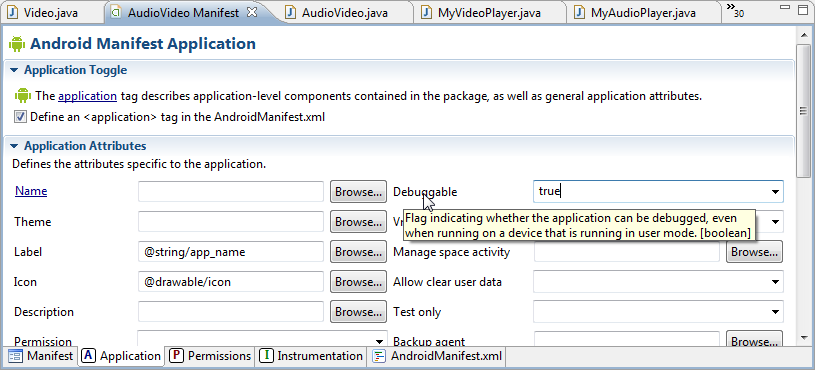Open the Test only dropdown
The image size is (815, 370).
pos(775,312)
